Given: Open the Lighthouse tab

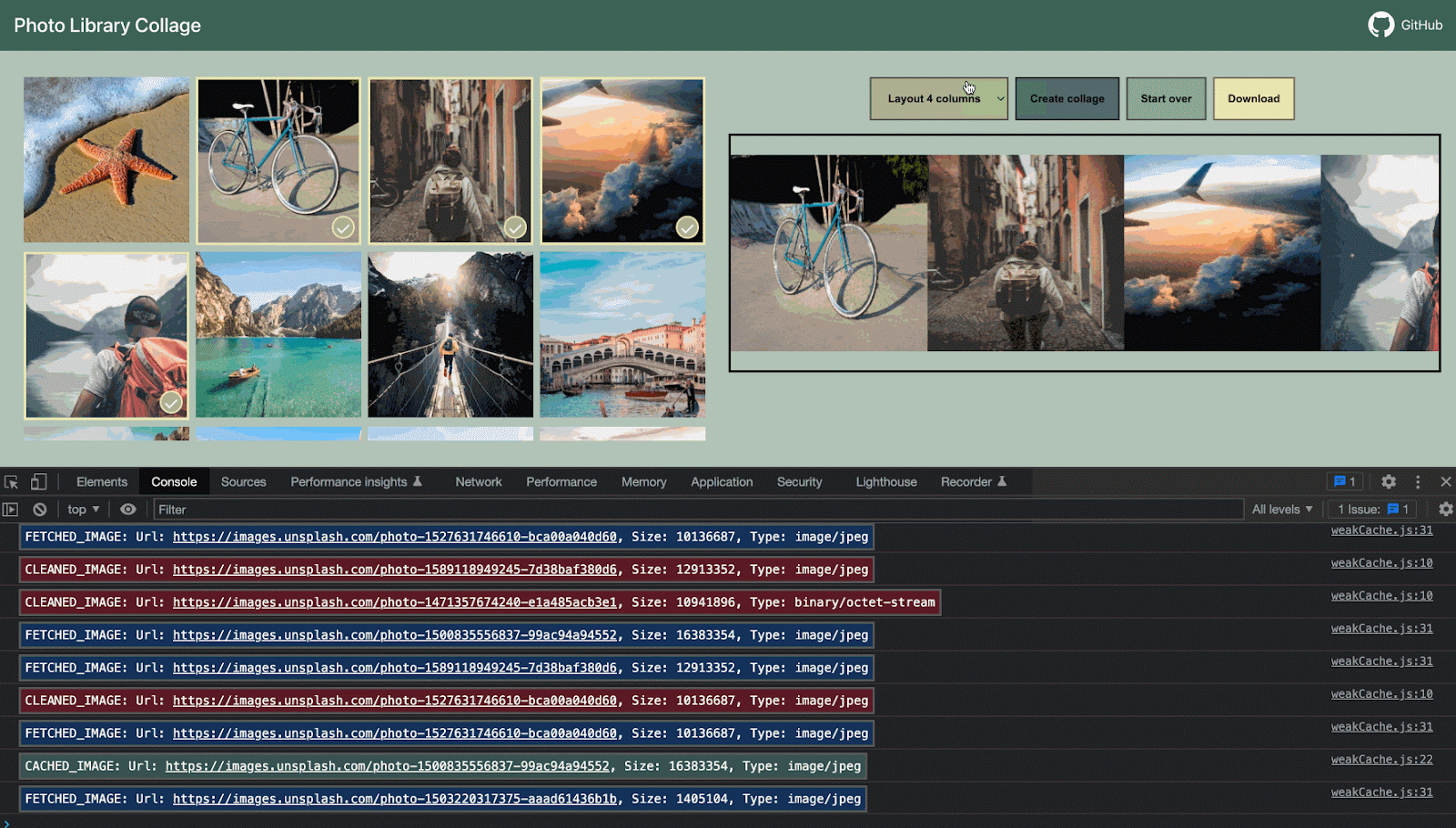Looking at the screenshot, I should [885, 482].
